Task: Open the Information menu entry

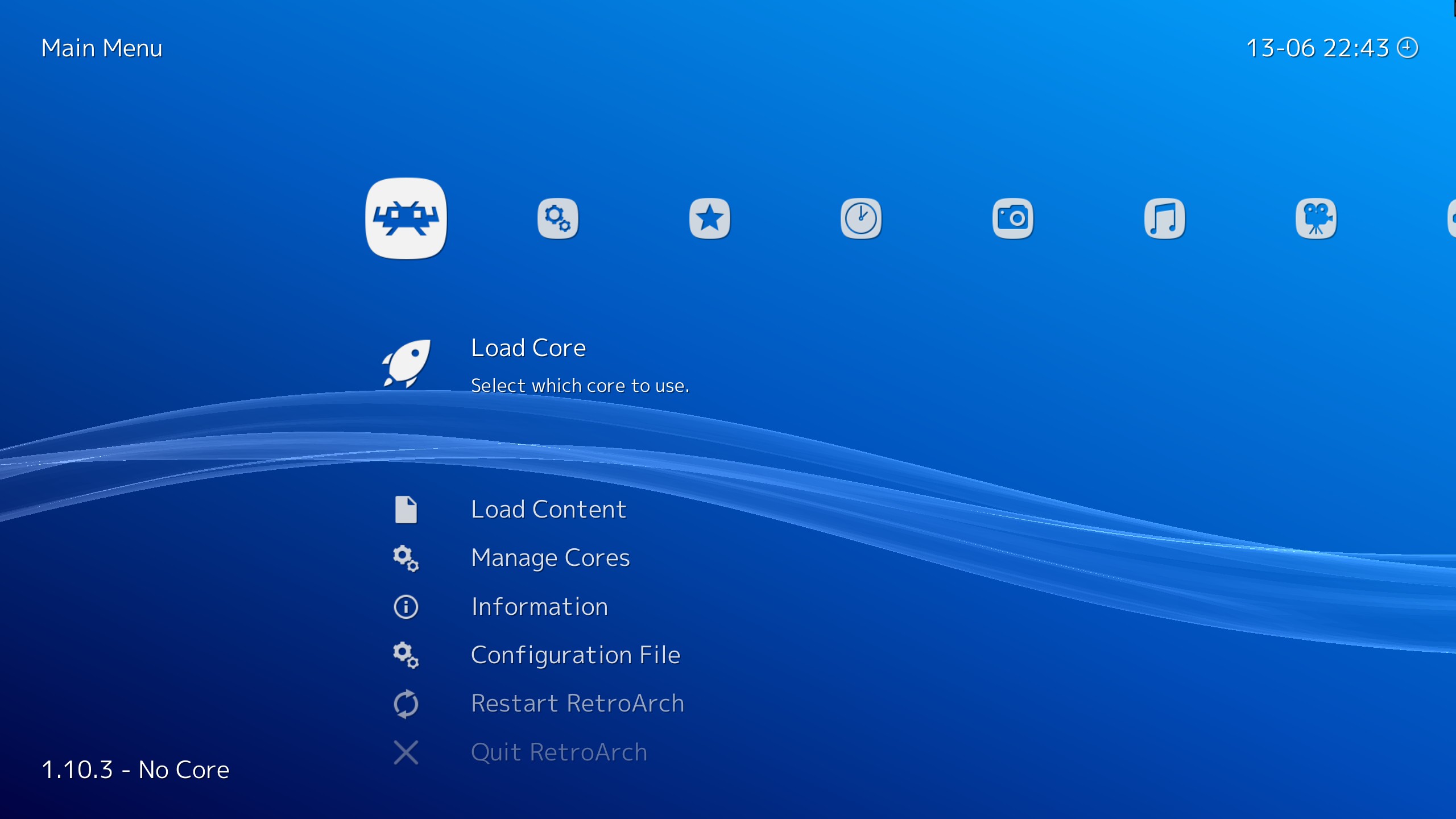Action: coord(539,607)
